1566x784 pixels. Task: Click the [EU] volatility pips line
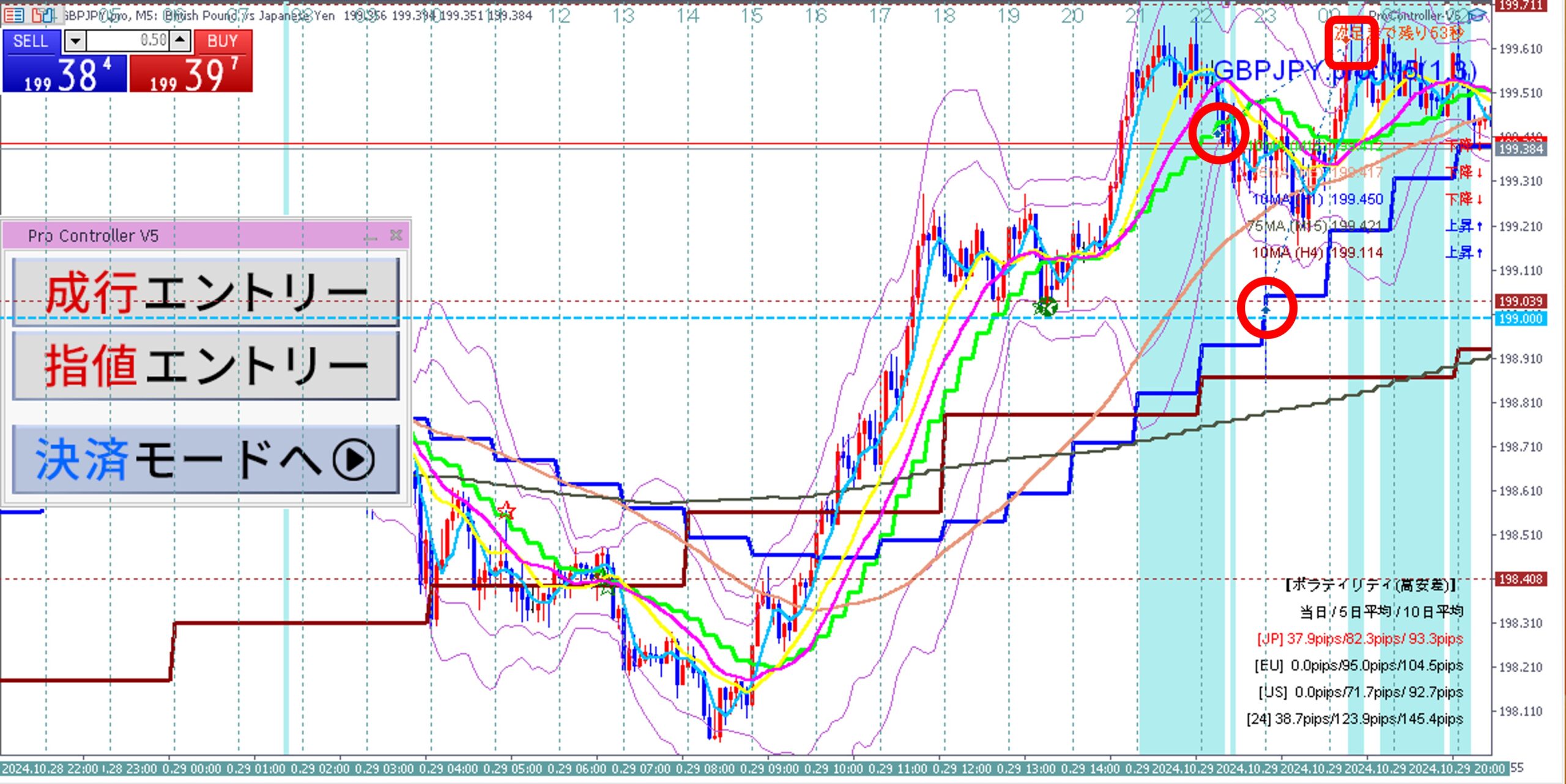click(1359, 665)
